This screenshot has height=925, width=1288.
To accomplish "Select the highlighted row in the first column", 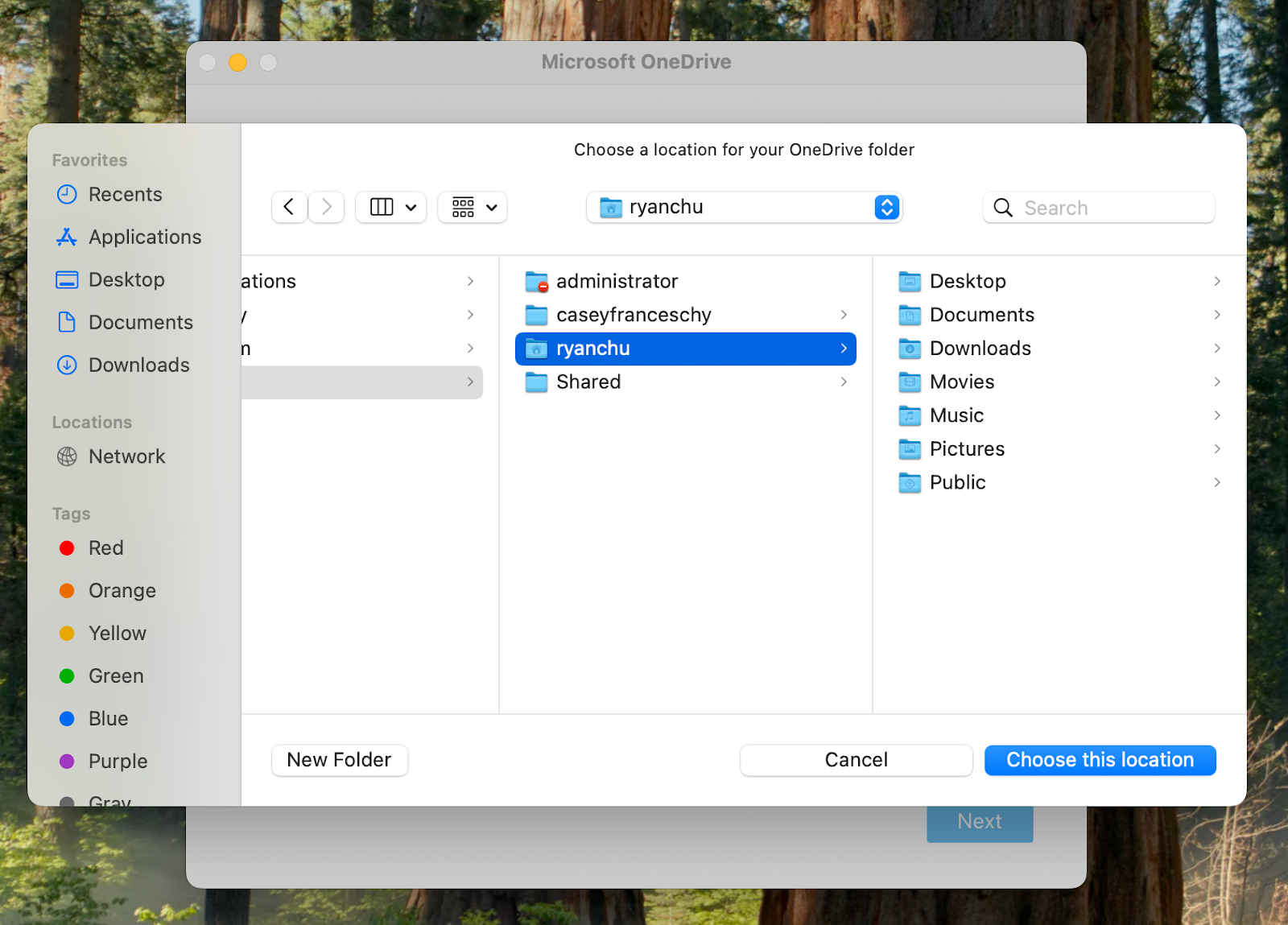I will (362, 382).
